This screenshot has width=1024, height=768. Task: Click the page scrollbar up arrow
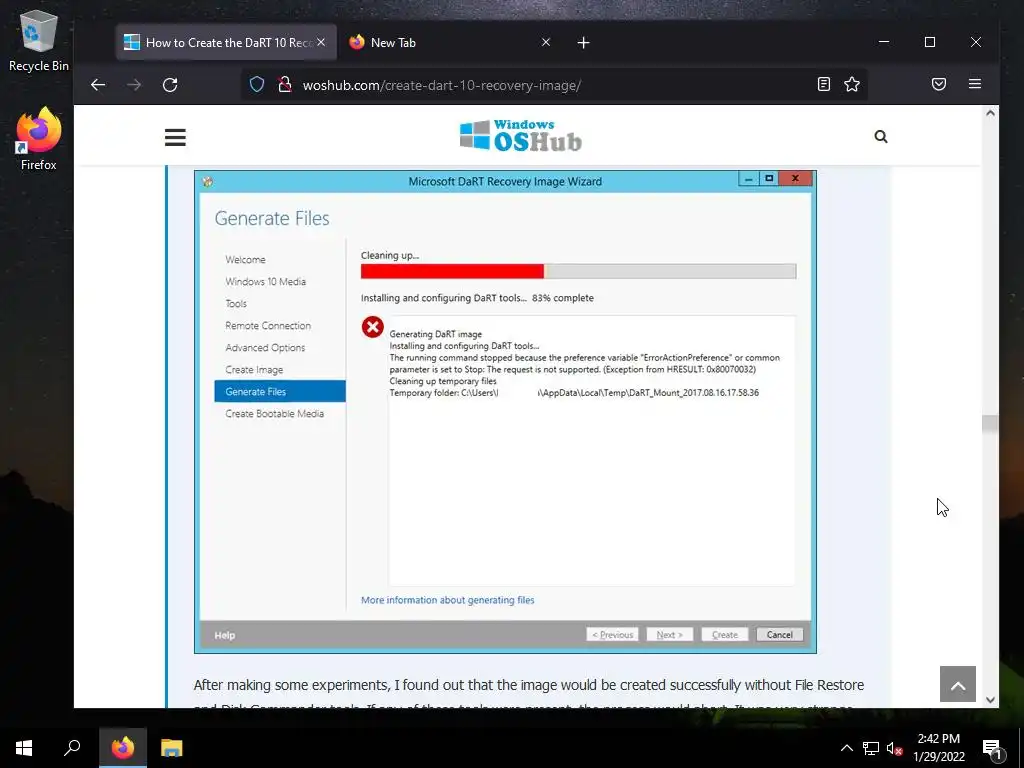click(990, 113)
